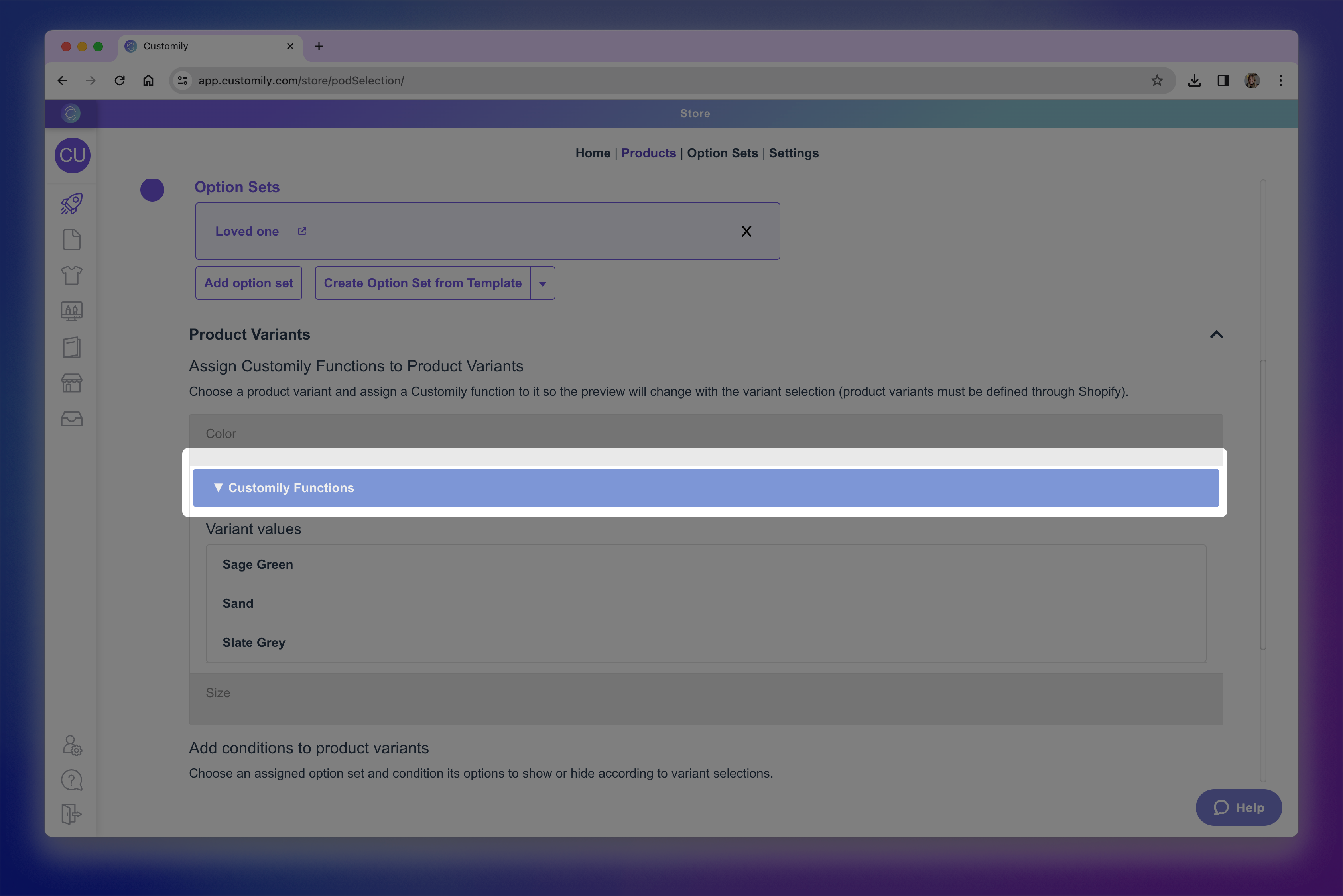
Task: Open the Settings navigation link
Action: point(793,153)
